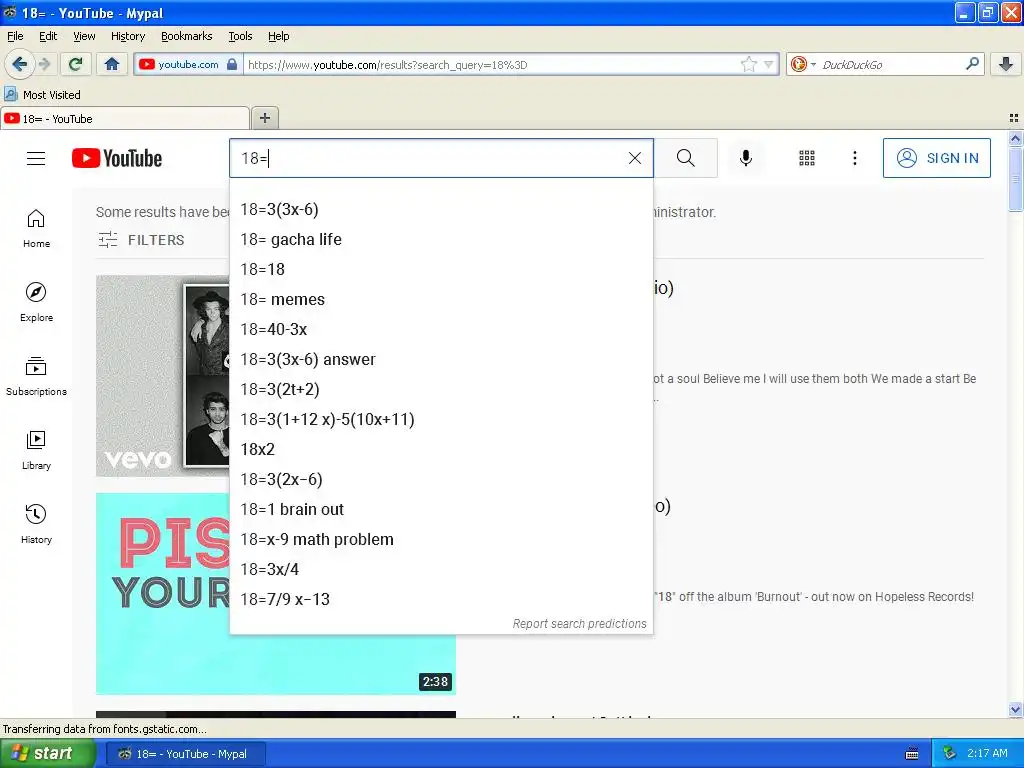
Task: Click the page scrollbar up arrow
Action: tap(1015, 138)
